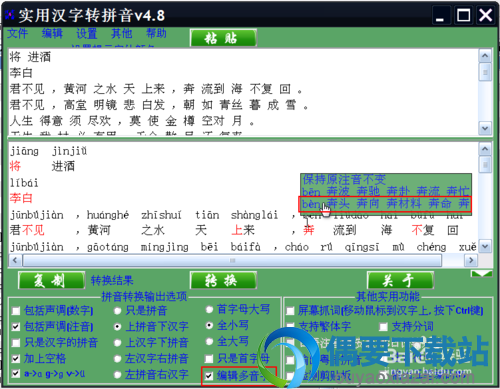Click the green 粘贴 paste button
The width and height of the screenshot is (500, 389).
223,38
